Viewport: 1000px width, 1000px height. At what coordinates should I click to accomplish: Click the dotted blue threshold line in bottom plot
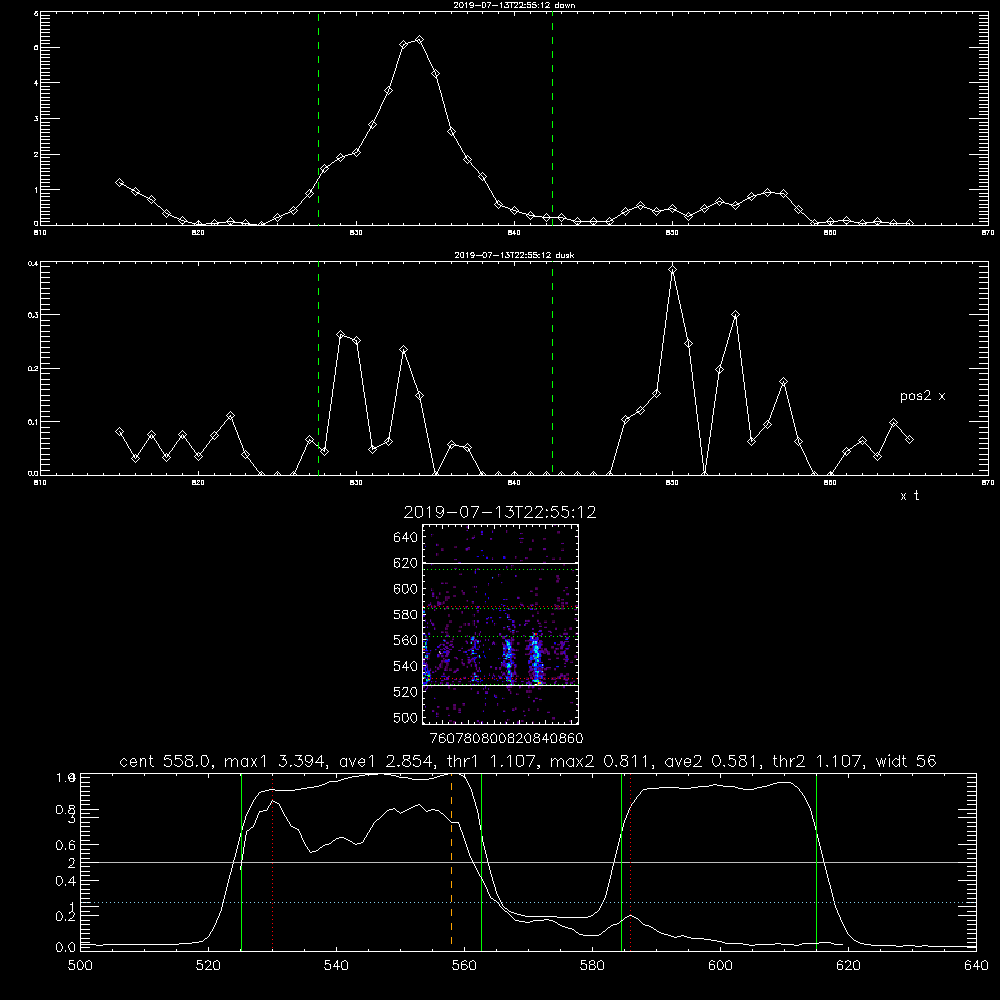pyautogui.click(x=529, y=902)
